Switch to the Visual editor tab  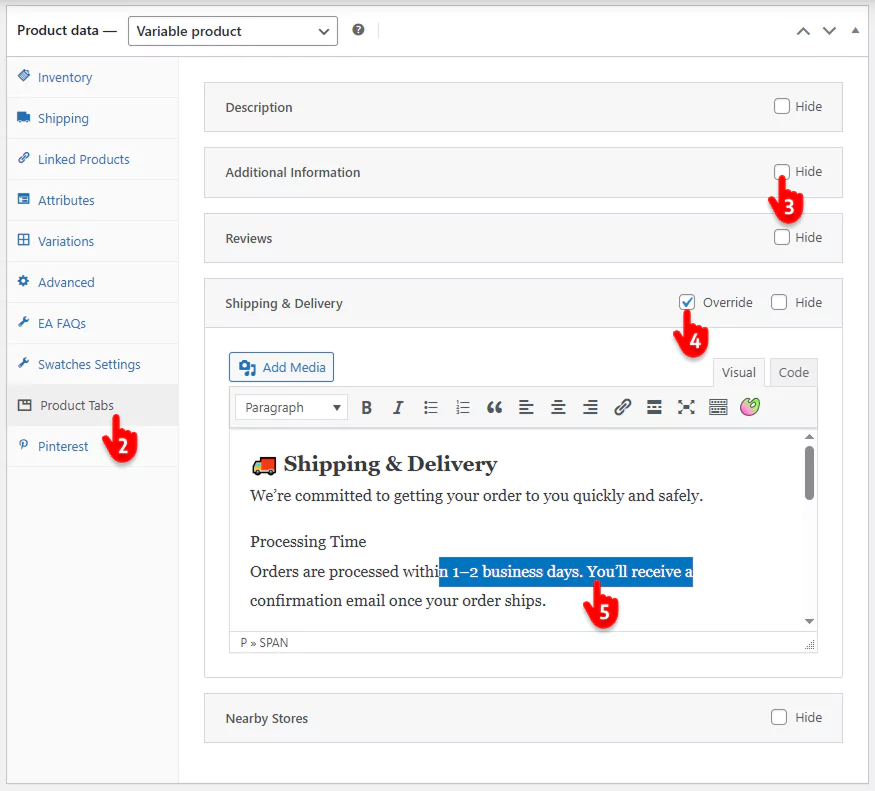pos(739,372)
